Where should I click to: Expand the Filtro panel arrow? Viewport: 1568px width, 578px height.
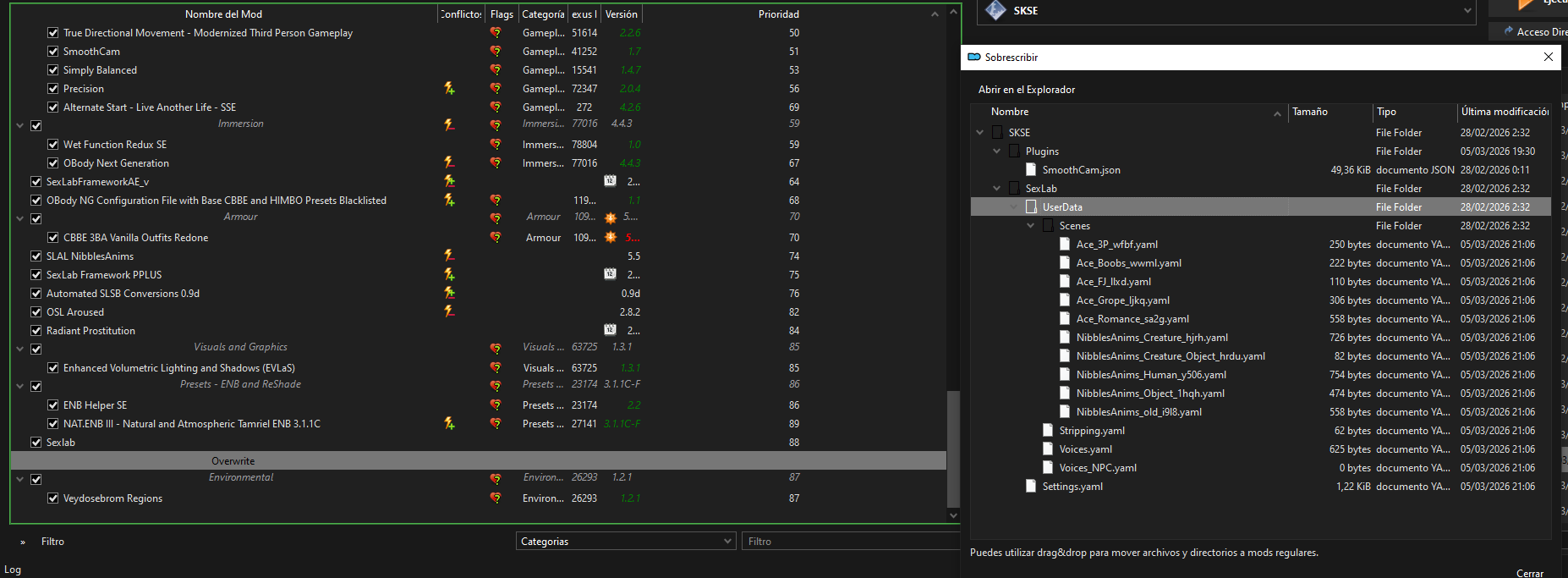23,542
